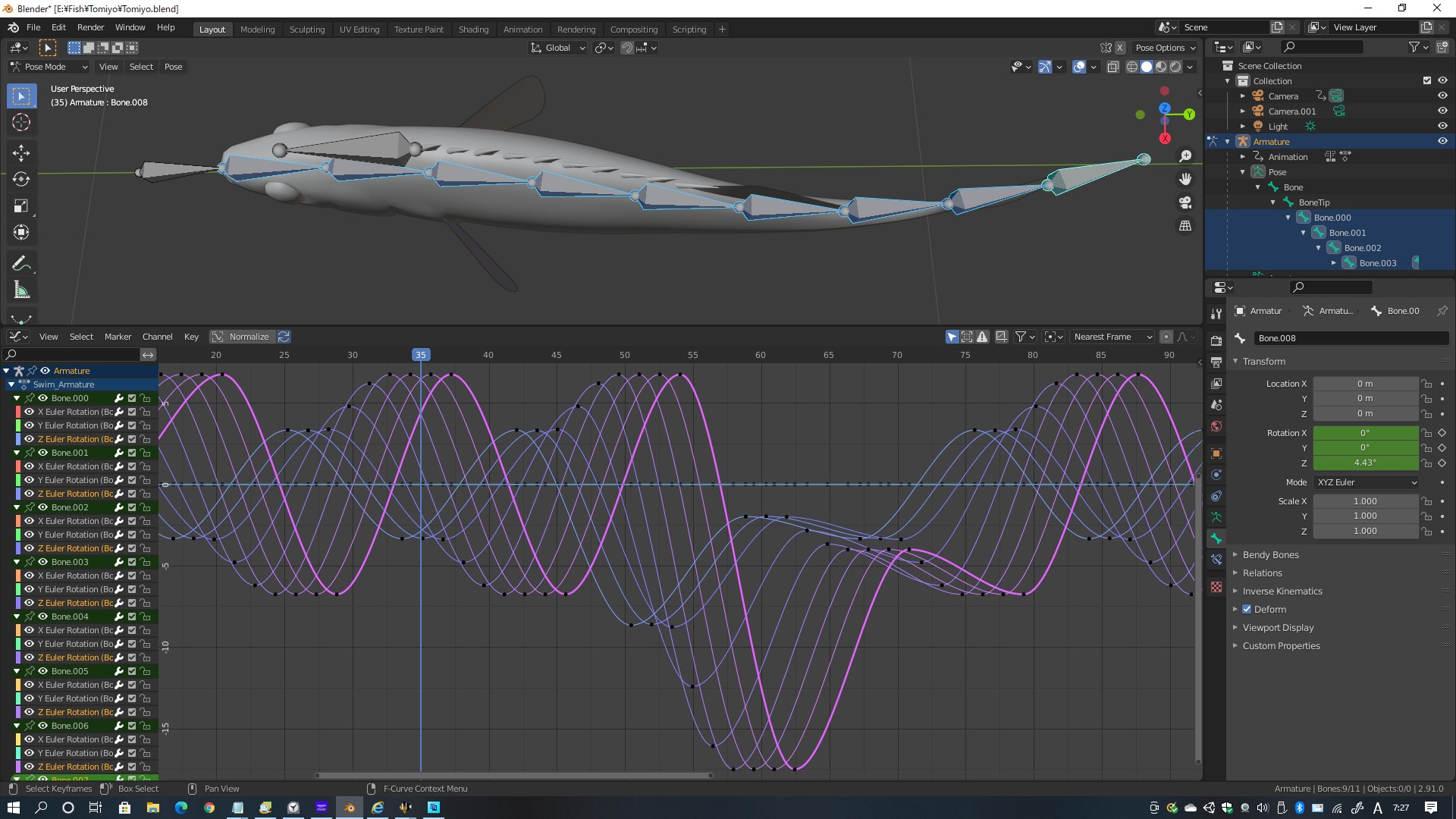Screen dimensions: 1456x819
Task: Open the Render properties tab
Action: pos(1216,340)
